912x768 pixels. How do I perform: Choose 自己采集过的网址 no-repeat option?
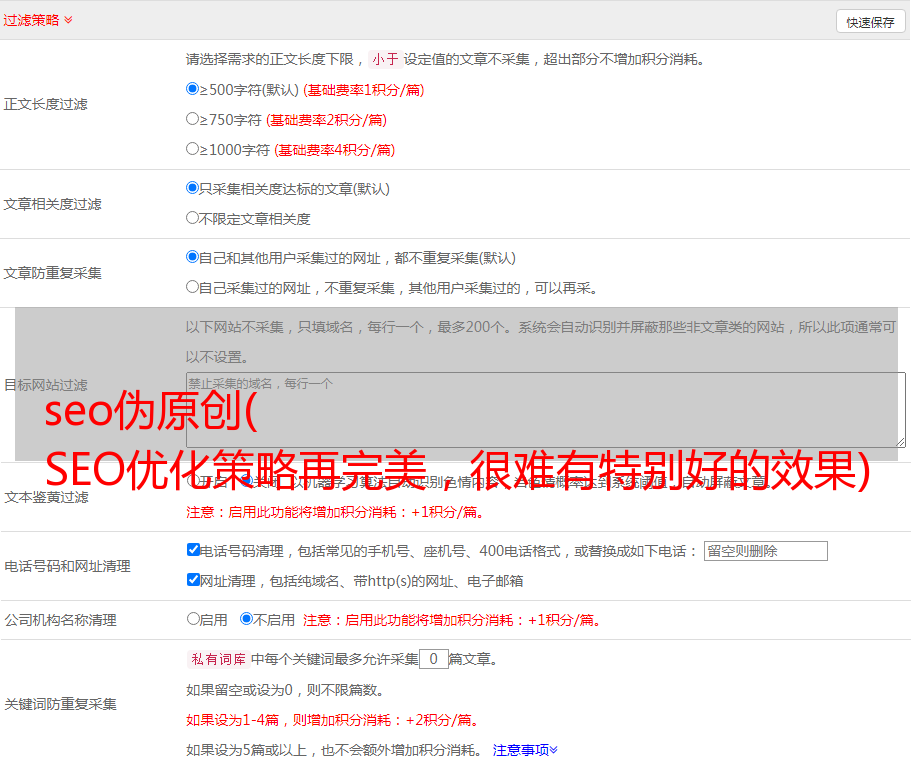pyautogui.click(x=193, y=286)
